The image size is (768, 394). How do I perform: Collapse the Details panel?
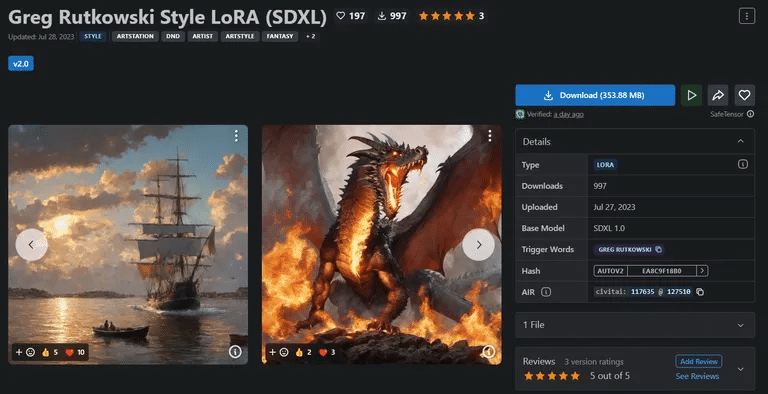point(741,141)
